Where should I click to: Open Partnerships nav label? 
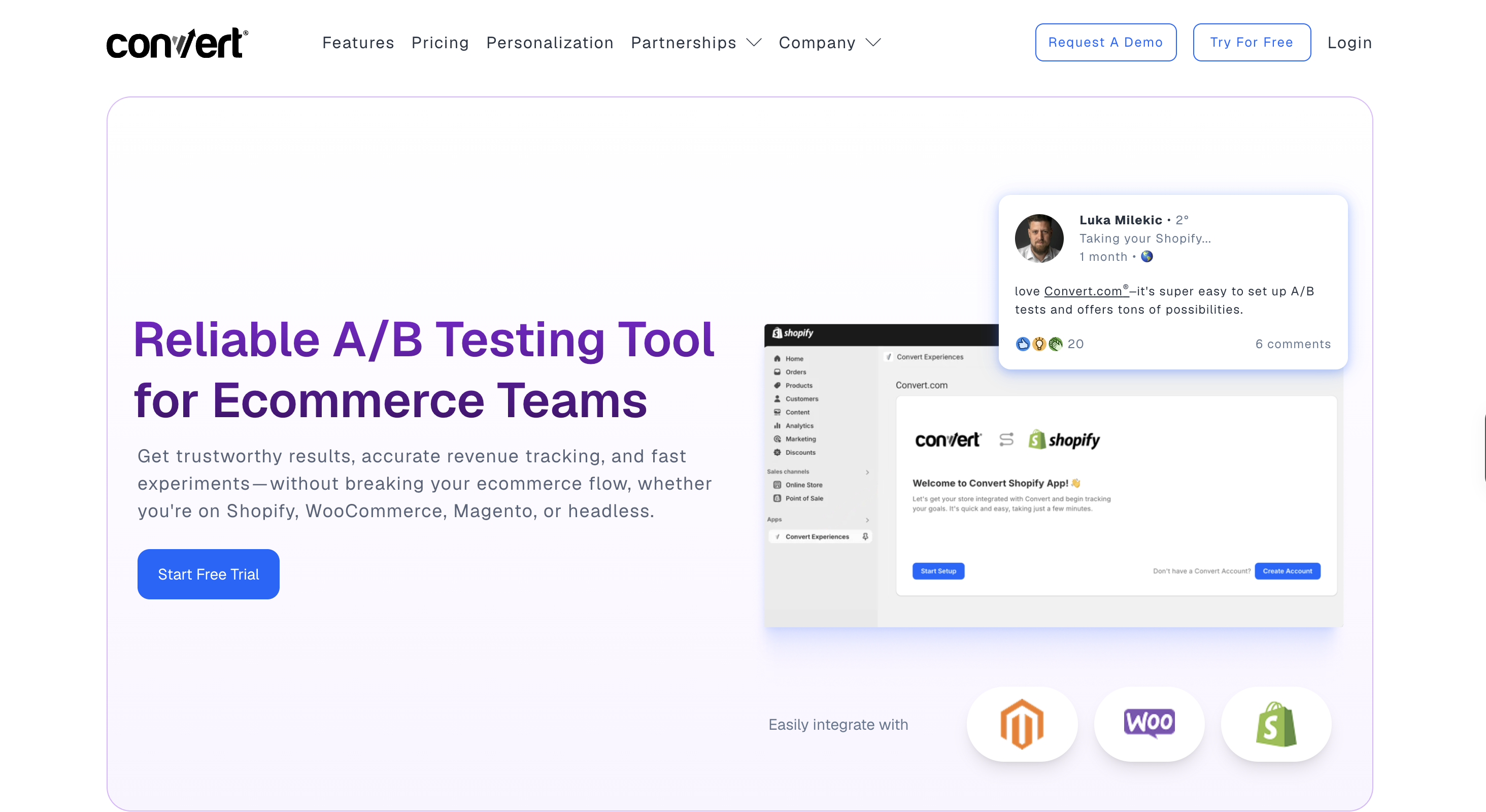click(x=683, y=43)
